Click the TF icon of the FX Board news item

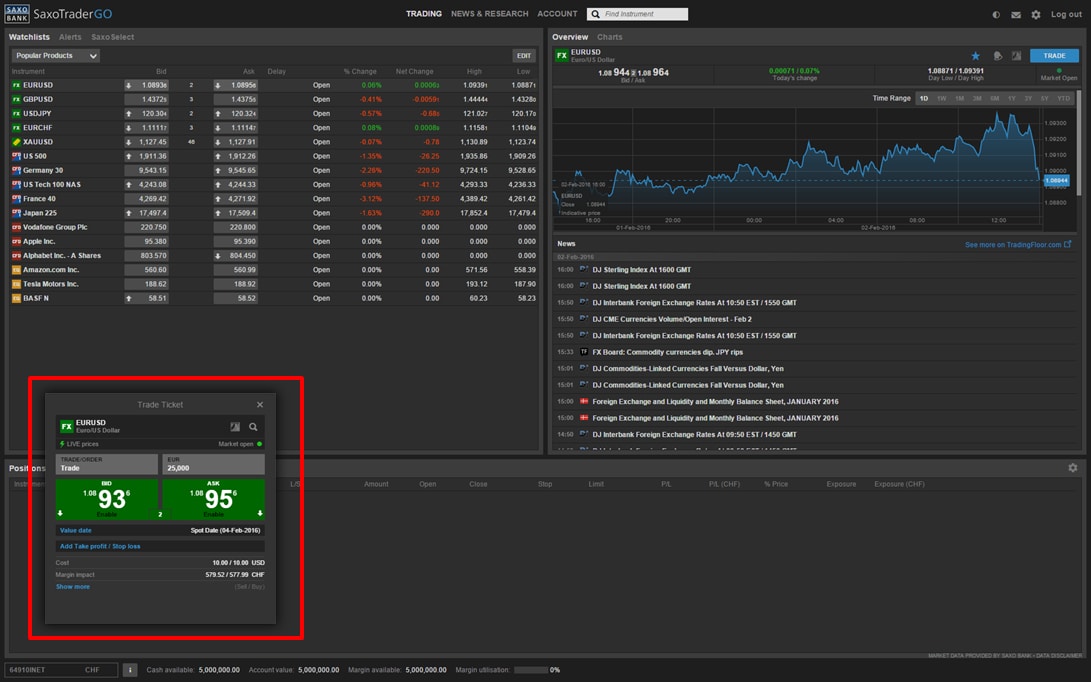pyautogui.click(x=584, y=352)
